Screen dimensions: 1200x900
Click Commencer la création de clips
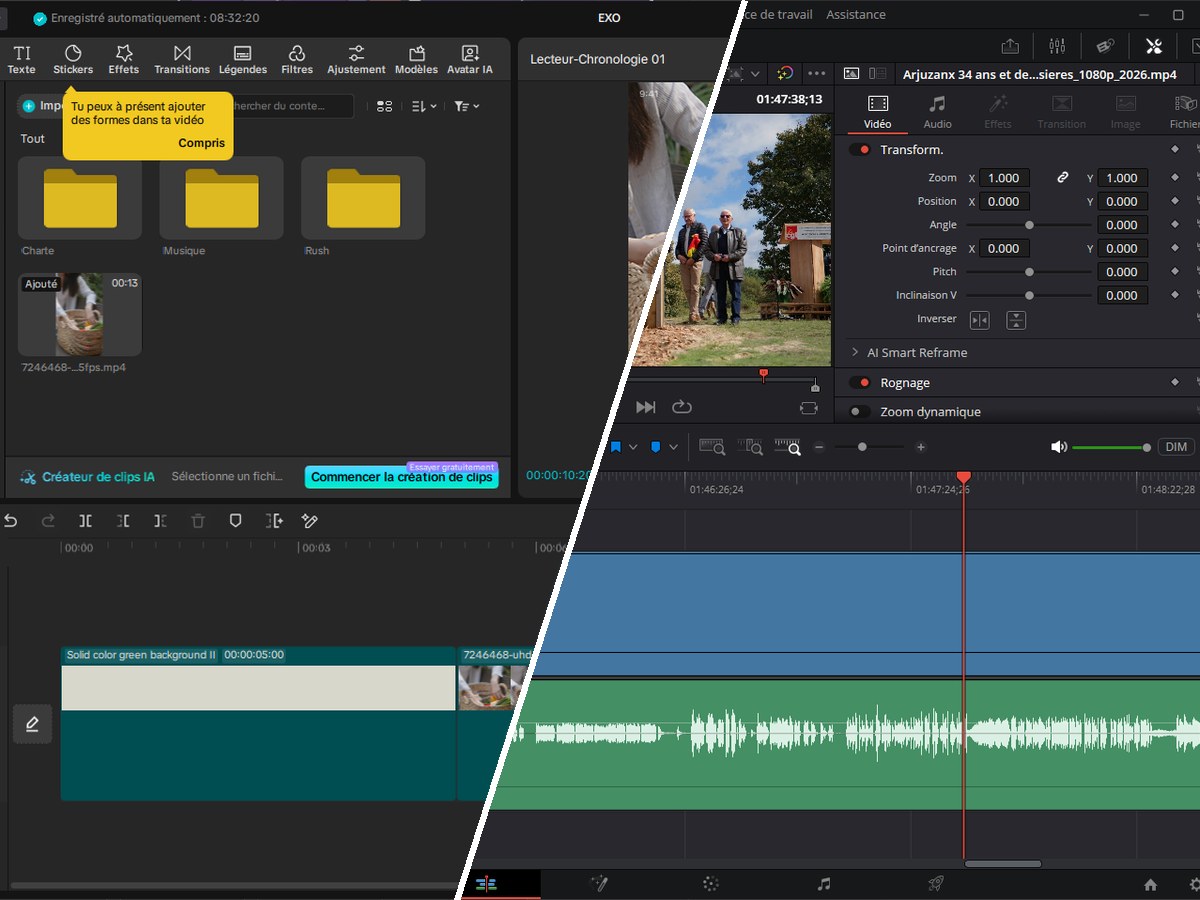pyautogui.click(x=401, y=477)
